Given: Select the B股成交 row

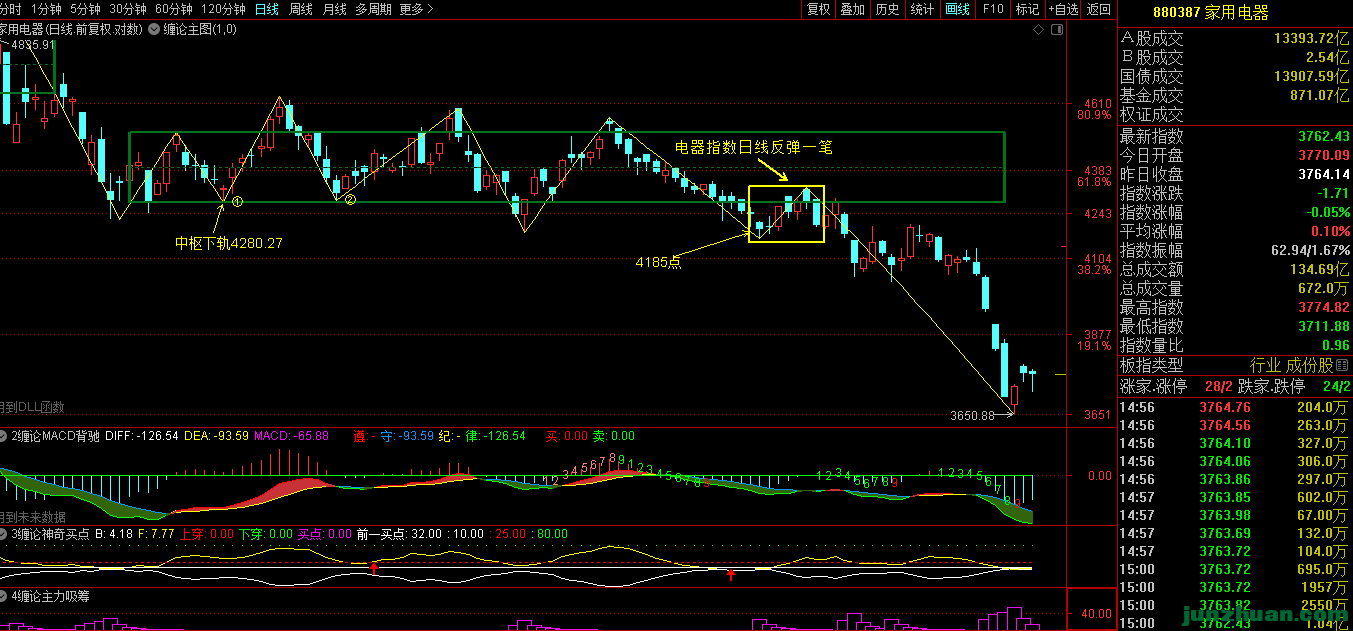Looking at the screenshot, I should click(x=1235, y=58).
